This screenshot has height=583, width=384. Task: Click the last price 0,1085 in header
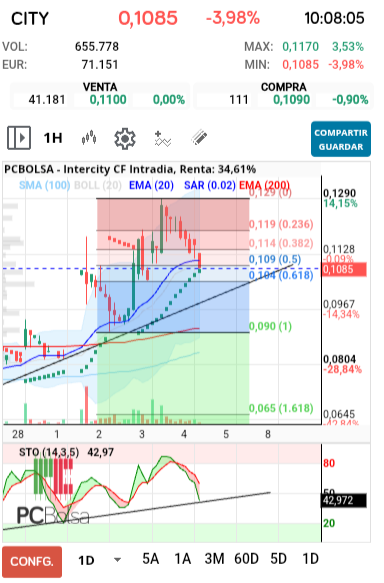coord(148,19)
